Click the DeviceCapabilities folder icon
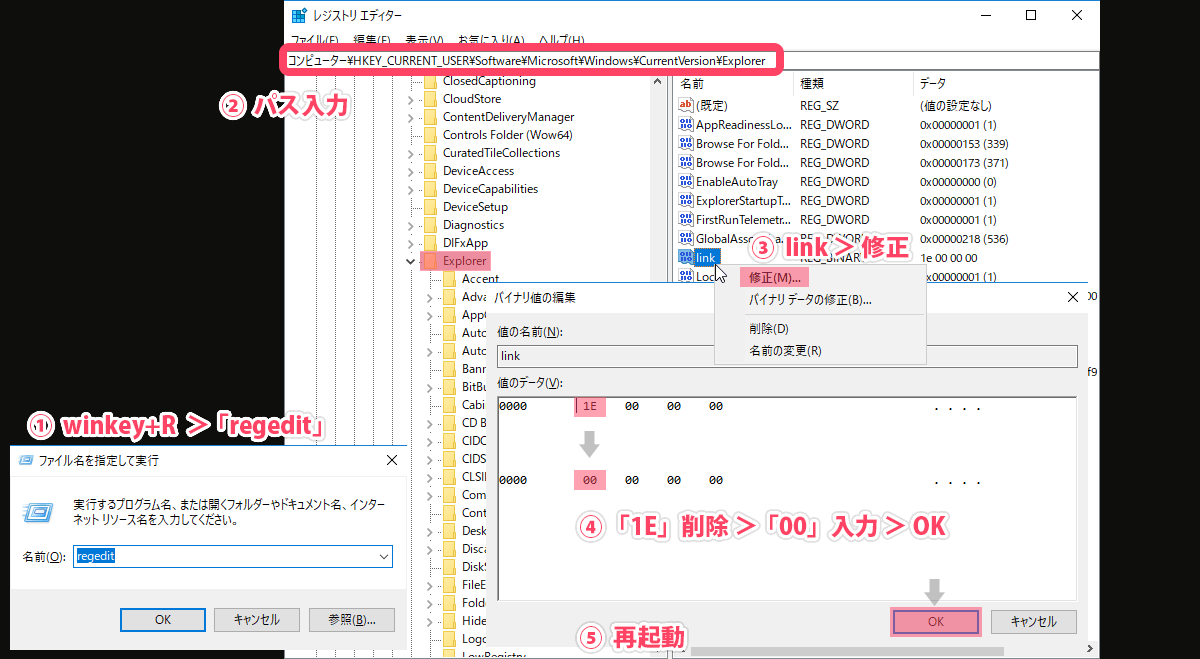 (431, 189)
